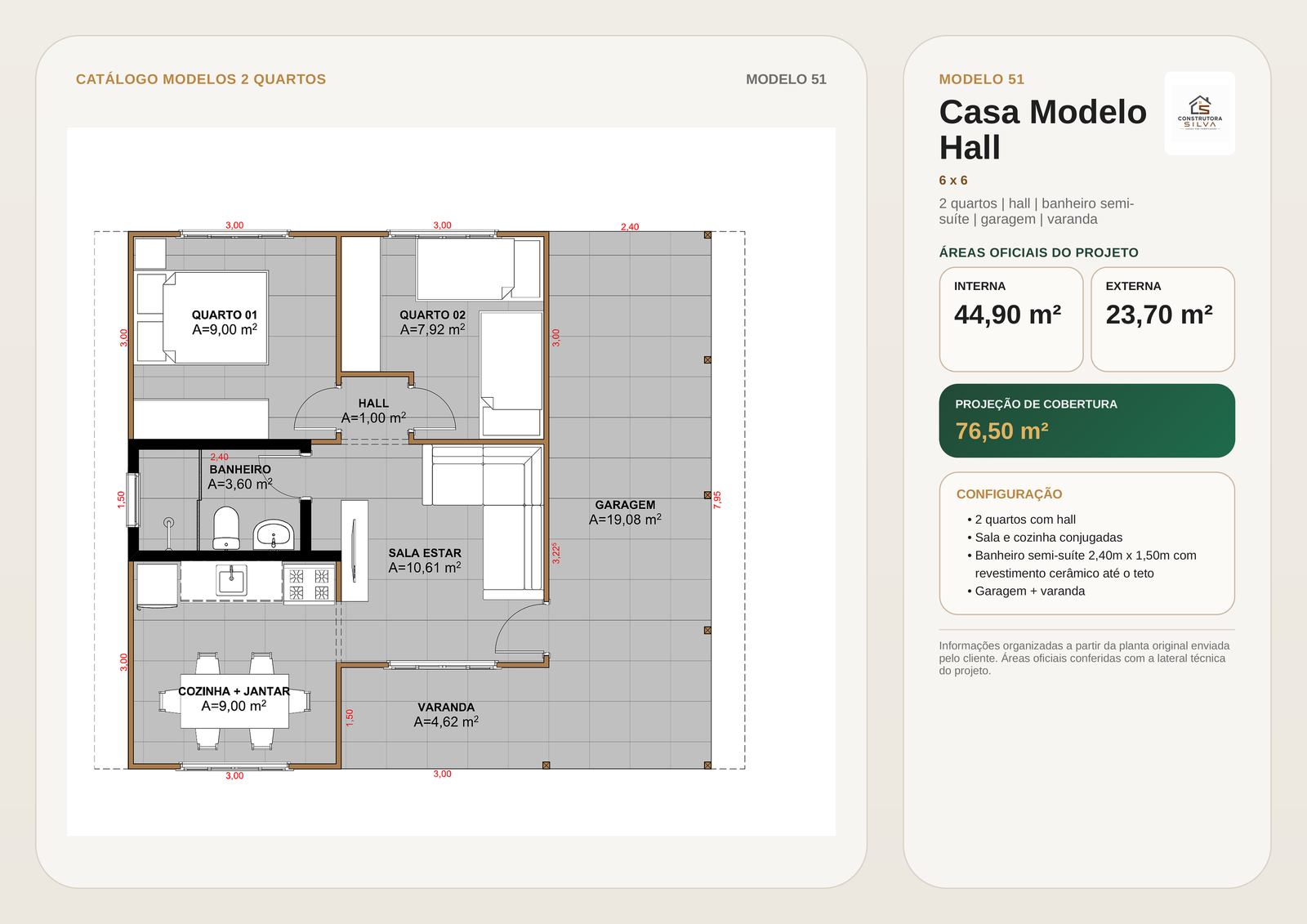This screenshot has width=1307, height=924.
Task: Click the 'Casa Modelo Hall' title
Action: (1042, 130)
